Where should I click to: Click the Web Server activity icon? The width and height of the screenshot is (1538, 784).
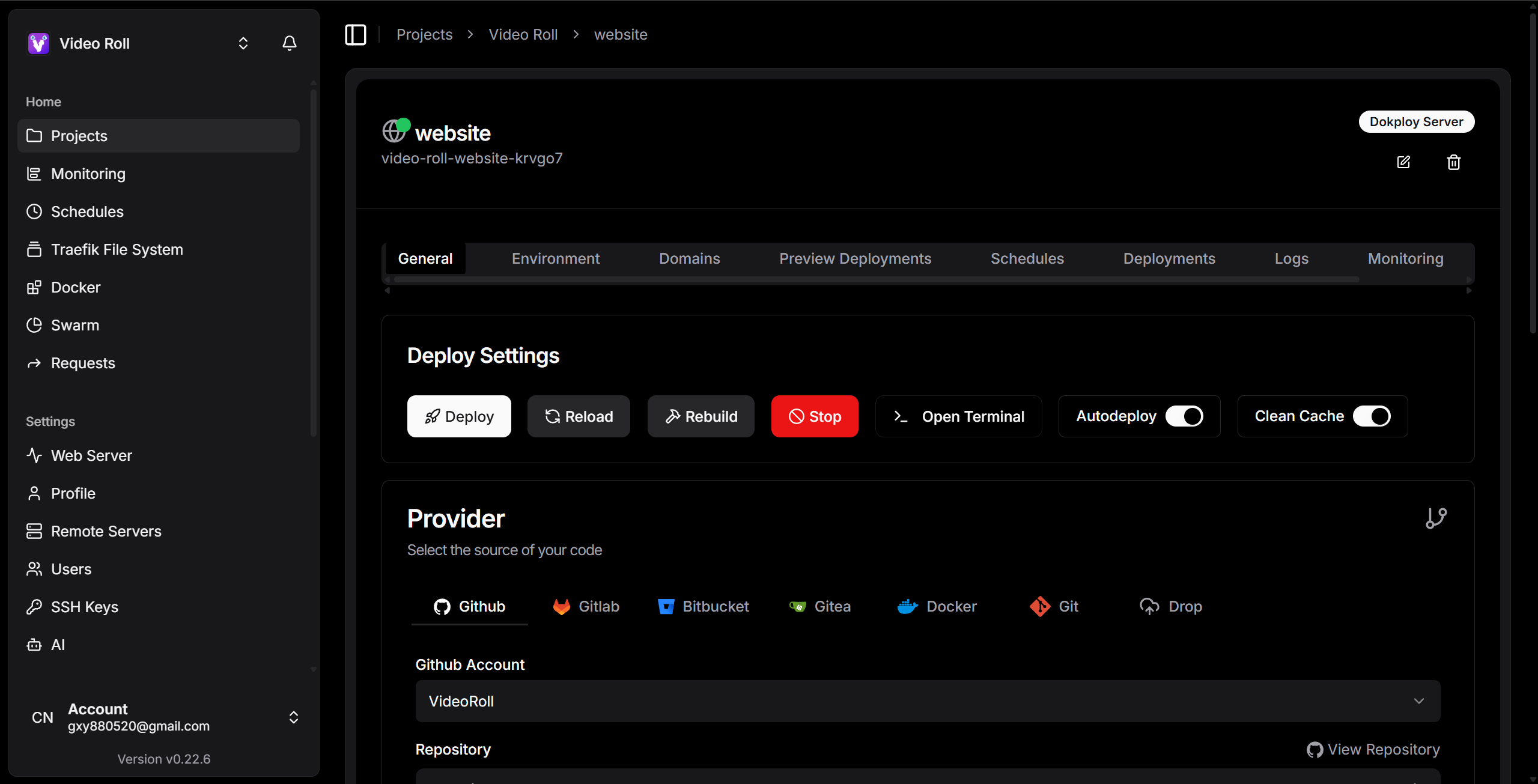pos(34,455)
